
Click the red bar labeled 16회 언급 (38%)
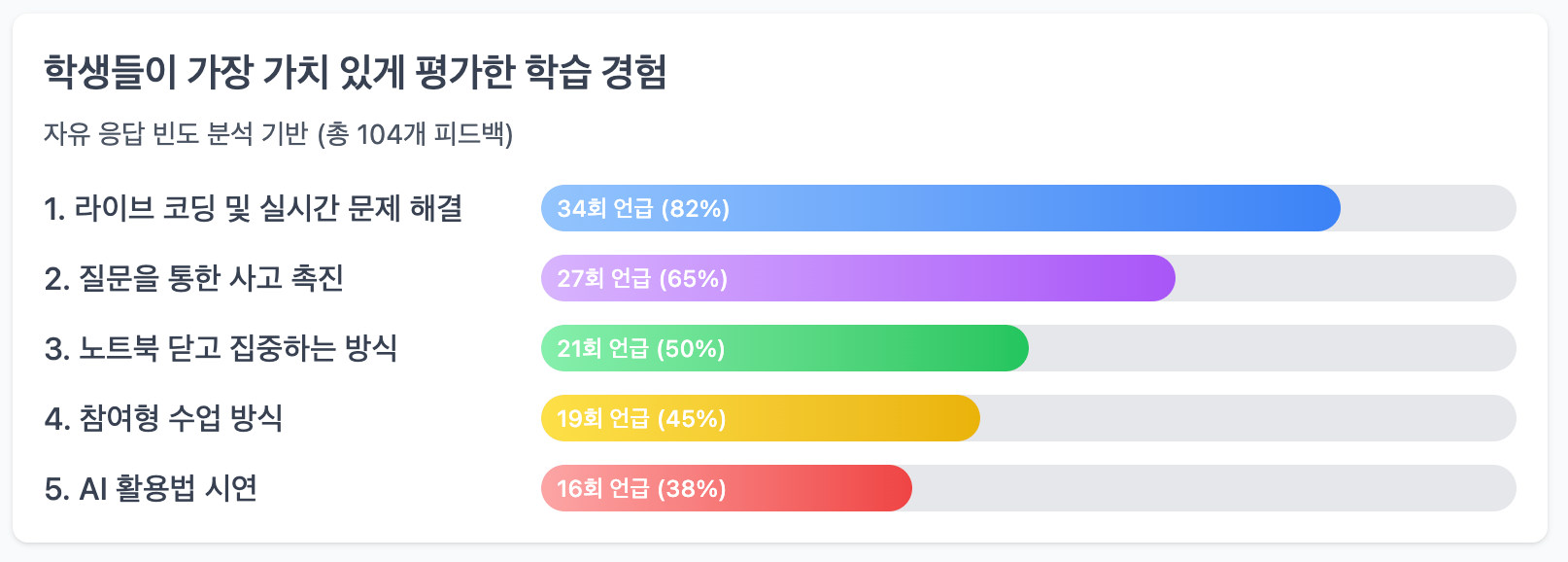(727, 488)
